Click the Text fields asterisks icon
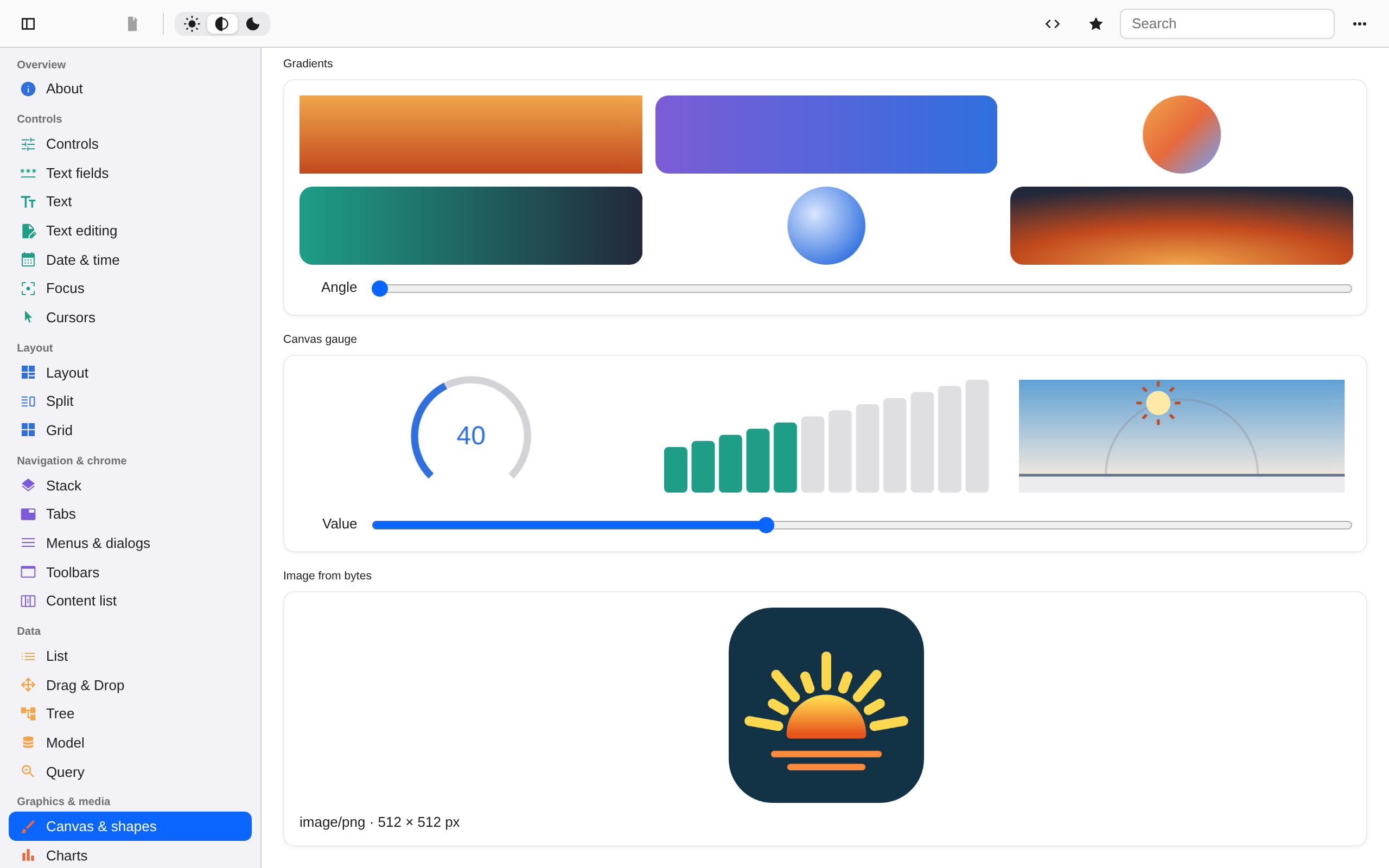The width and height of the screenshot is (1389, 868). pyautogui.click(x=28, y=173)
